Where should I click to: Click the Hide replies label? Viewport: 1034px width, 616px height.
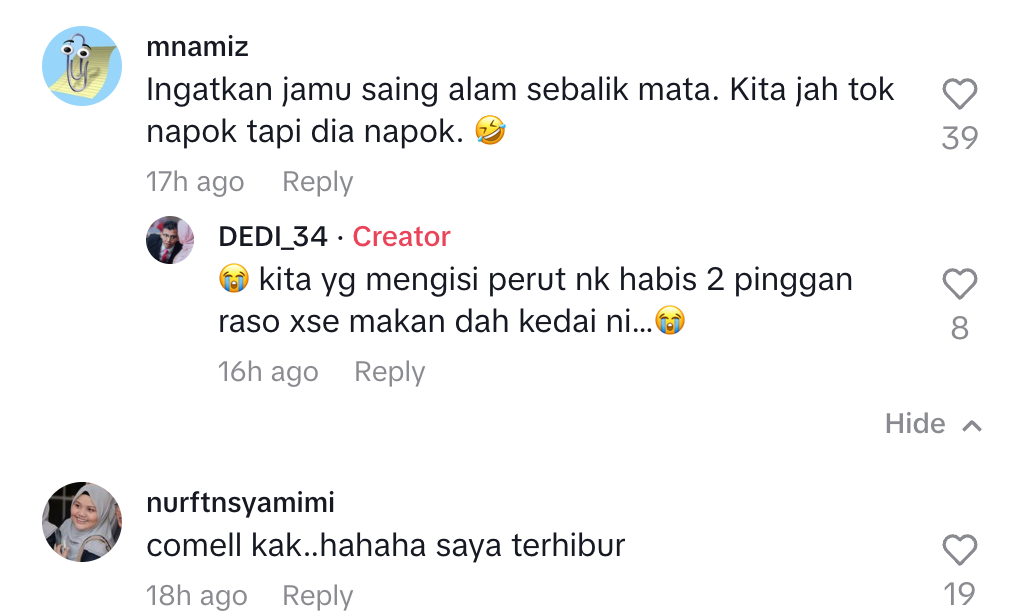coord(915,424)
